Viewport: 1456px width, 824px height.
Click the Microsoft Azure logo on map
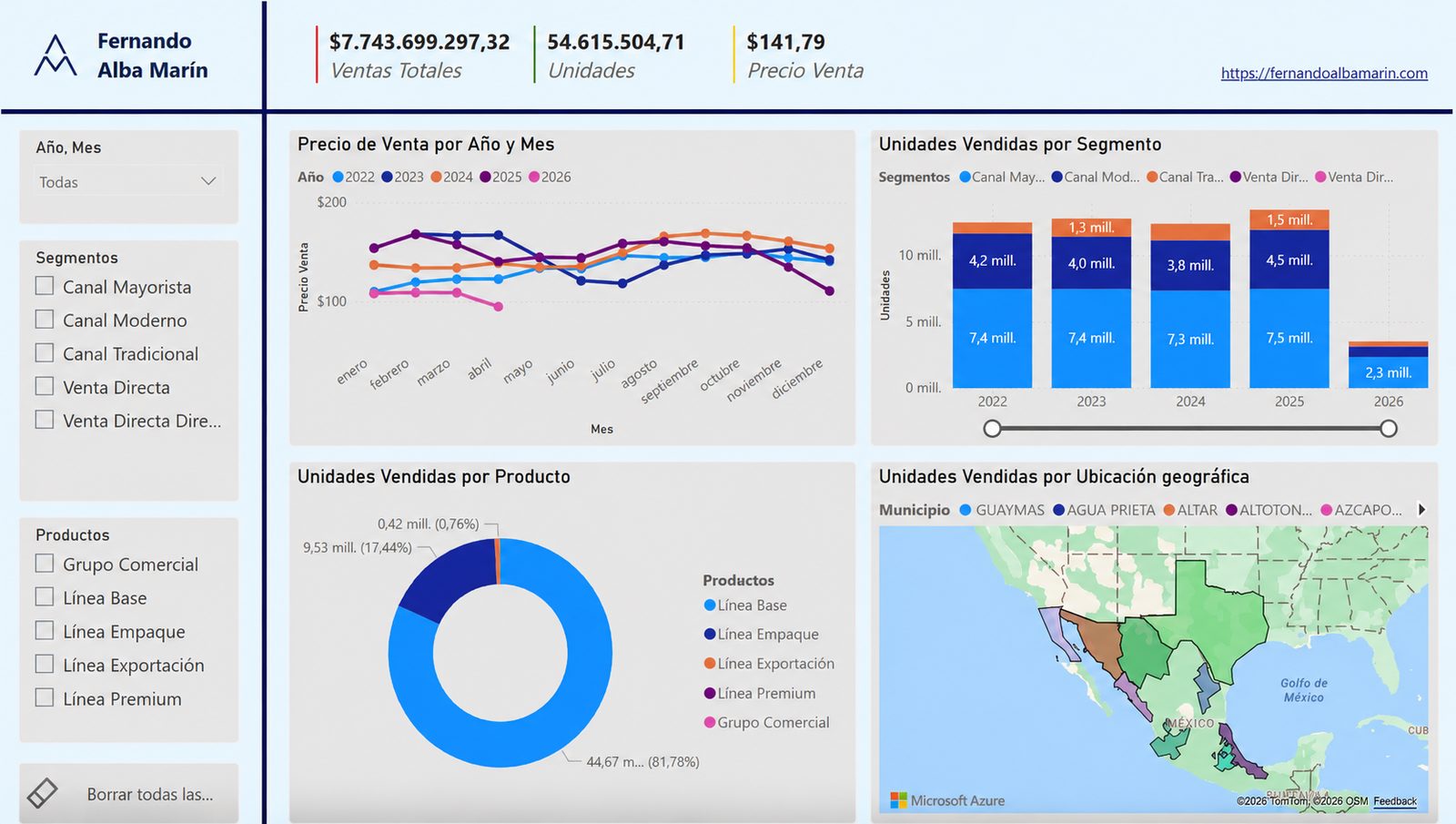(x=947, y=800)
